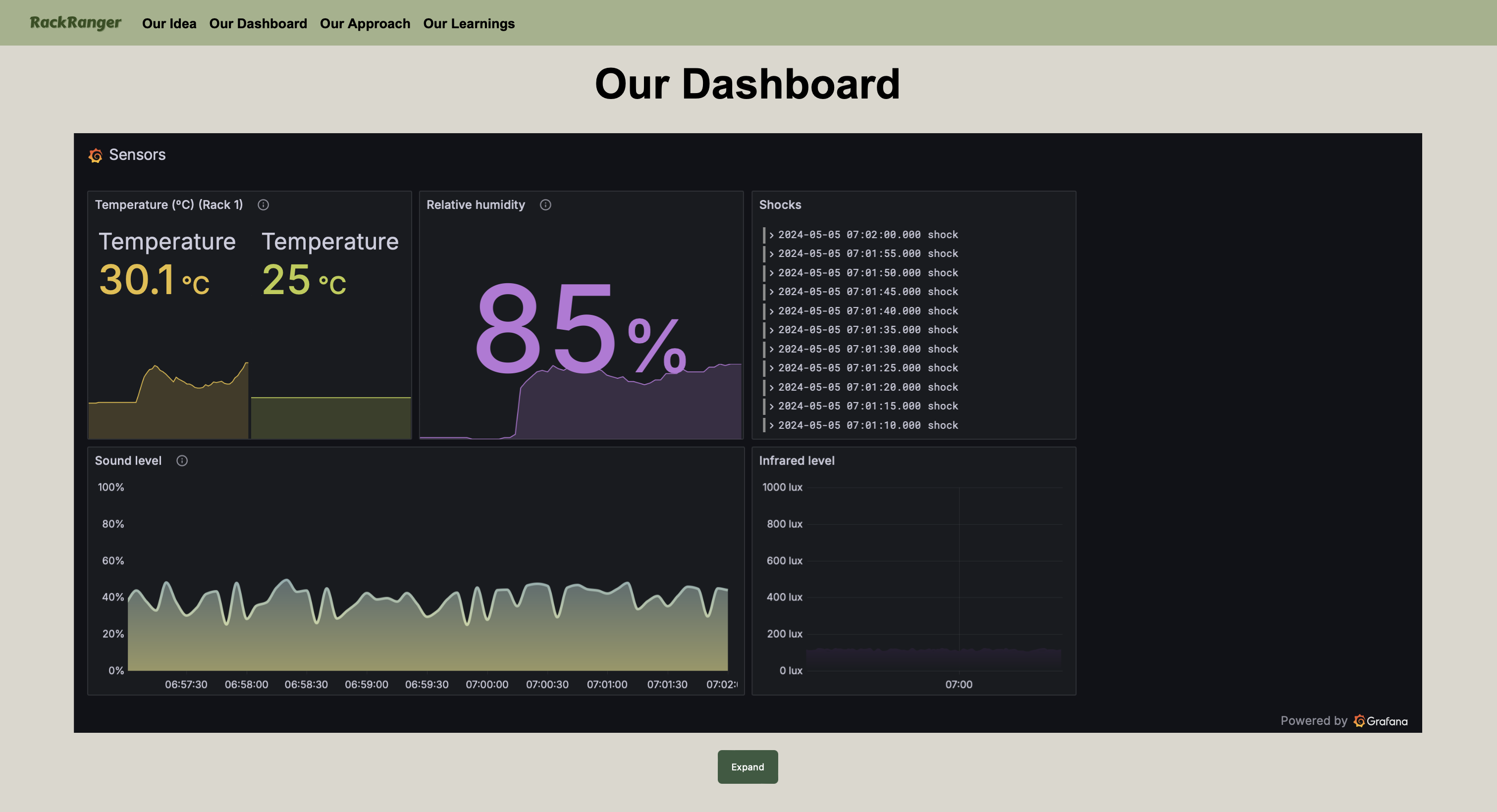Click the Relative humidity info icon
This screenshot has height=812, width=1497.
point(545,204)
